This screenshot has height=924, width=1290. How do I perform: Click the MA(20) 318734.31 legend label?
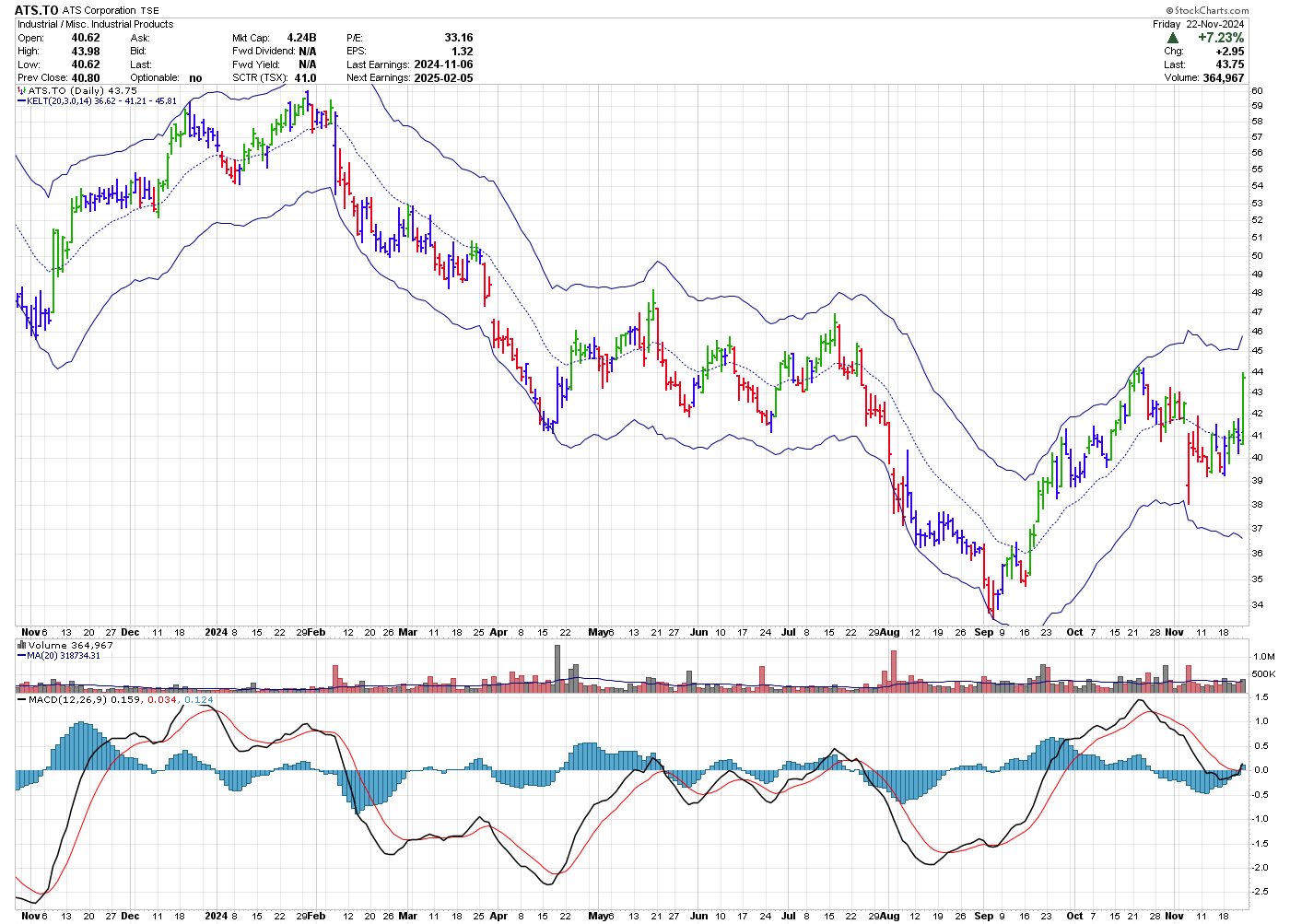64,656
